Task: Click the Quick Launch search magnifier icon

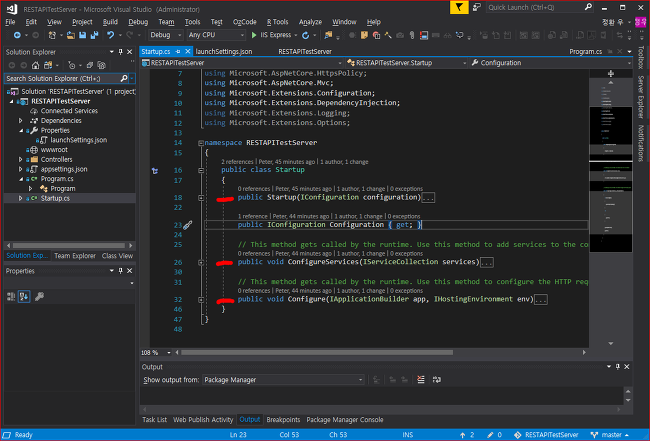Action: coord(588,7)
